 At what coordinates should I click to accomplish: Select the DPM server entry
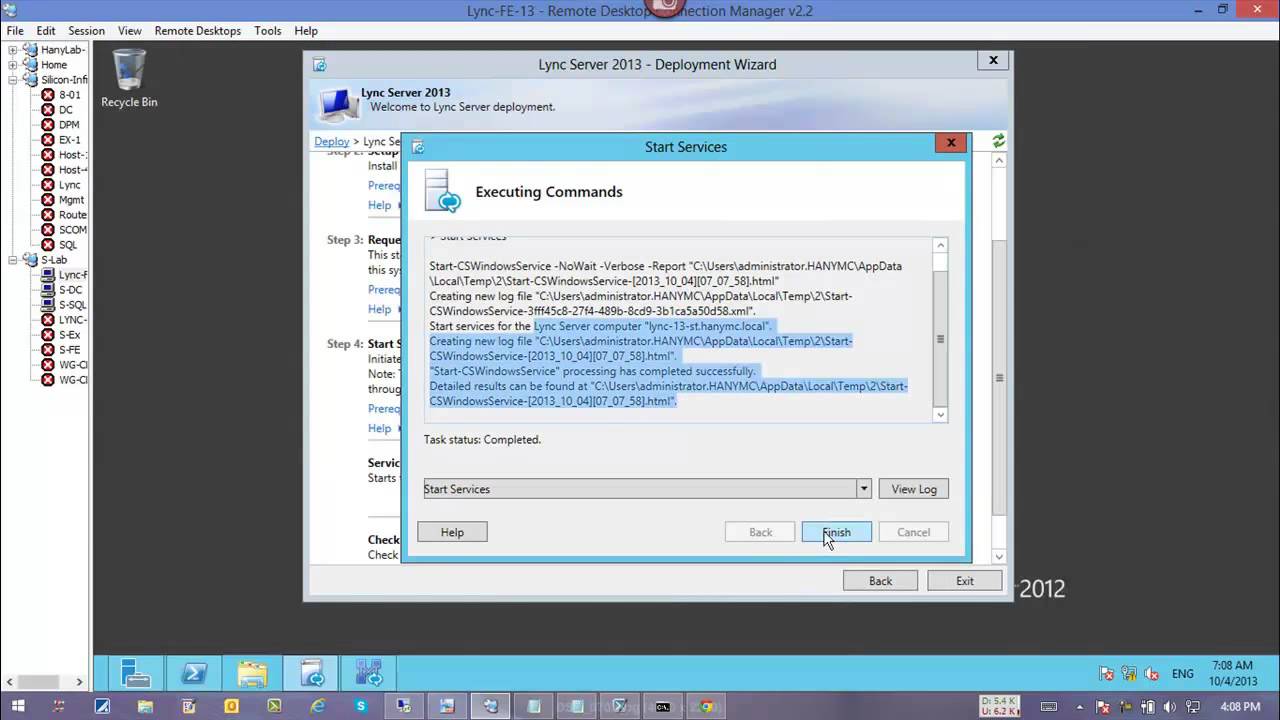(69, 125)
